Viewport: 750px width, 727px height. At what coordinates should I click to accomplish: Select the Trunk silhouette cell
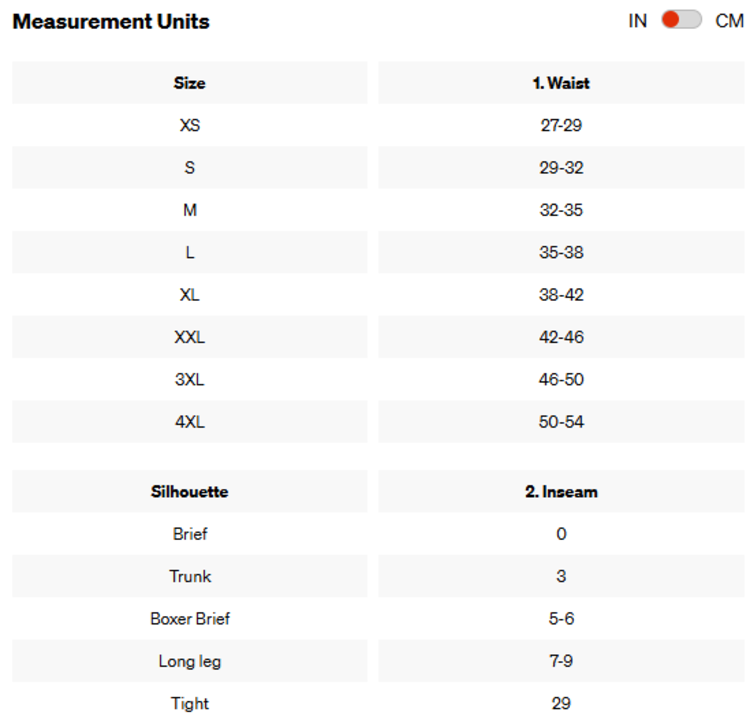[x=189, y=576]
